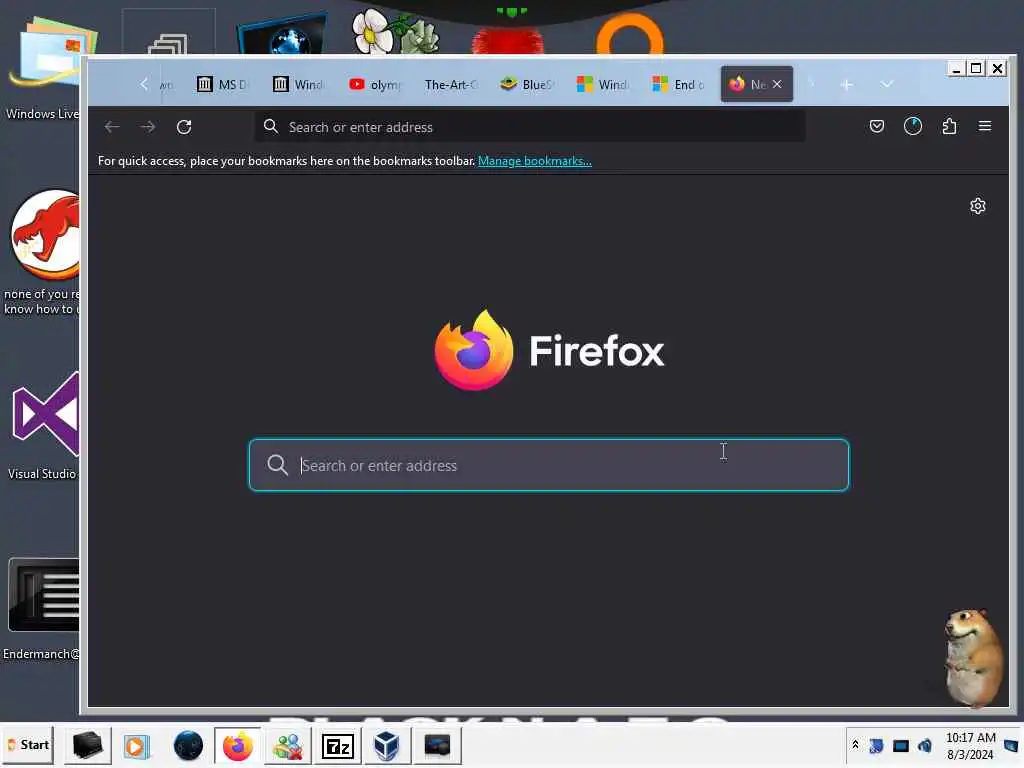
Task: Open the dark blue globe taskbar icon
Action: [188, 746]
